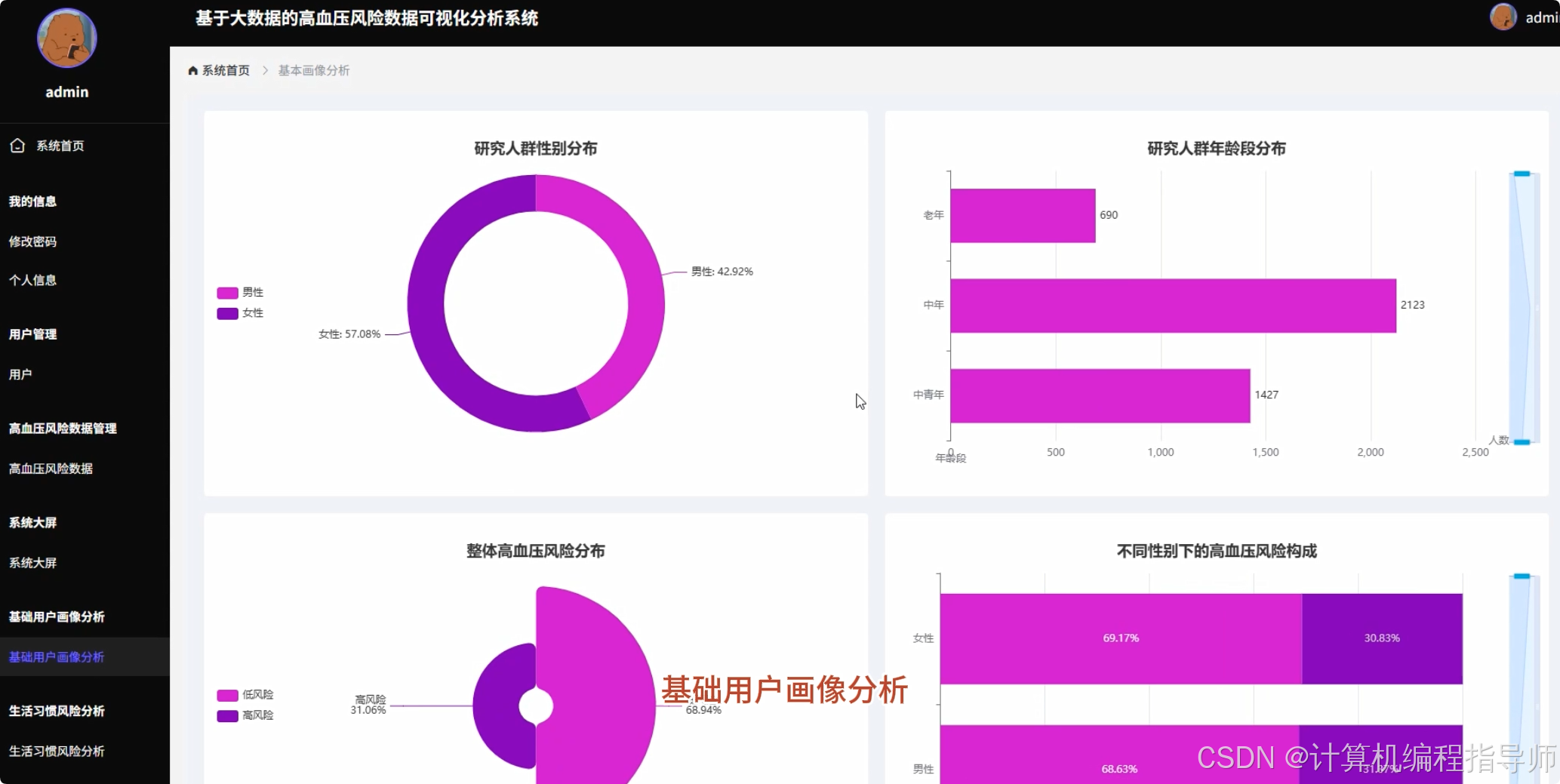Select 个人信息 from the sidebar

pos(33,280)
